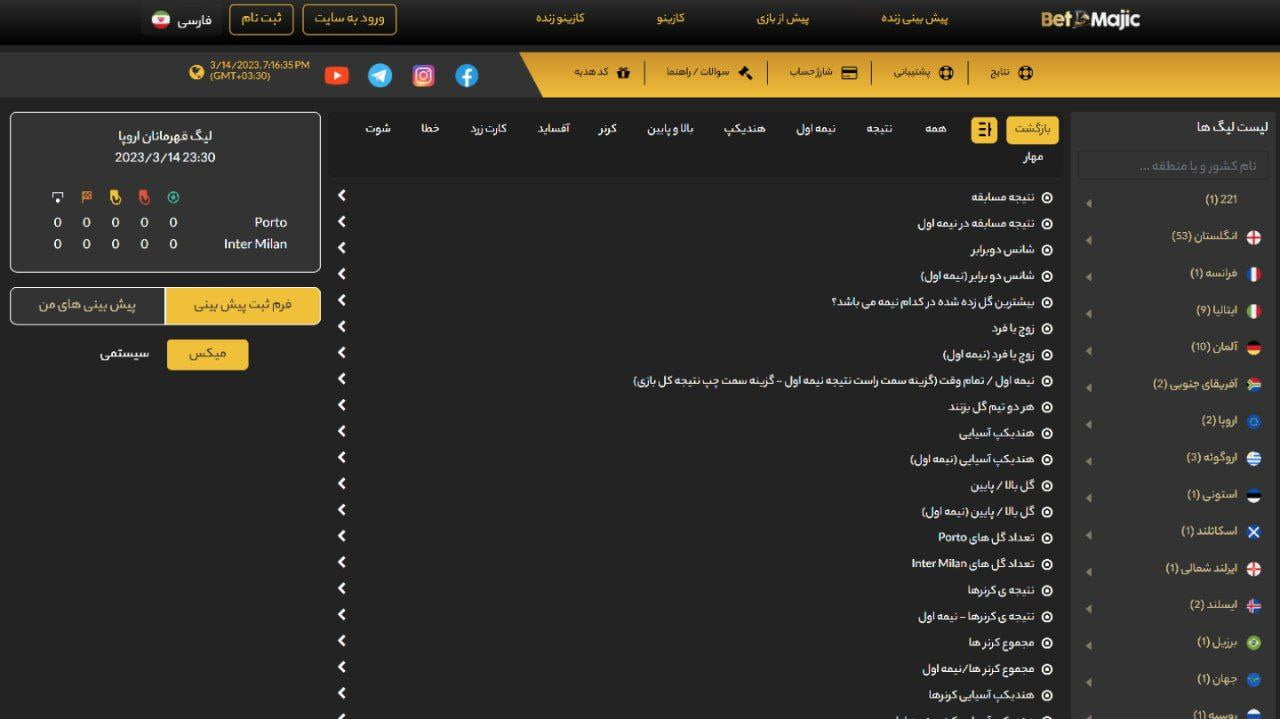This screenshot has height=719, width=1280.
Task: Switch to the پیش بینی های من tab
Action: pyautogui.click(x=85, y=305)
